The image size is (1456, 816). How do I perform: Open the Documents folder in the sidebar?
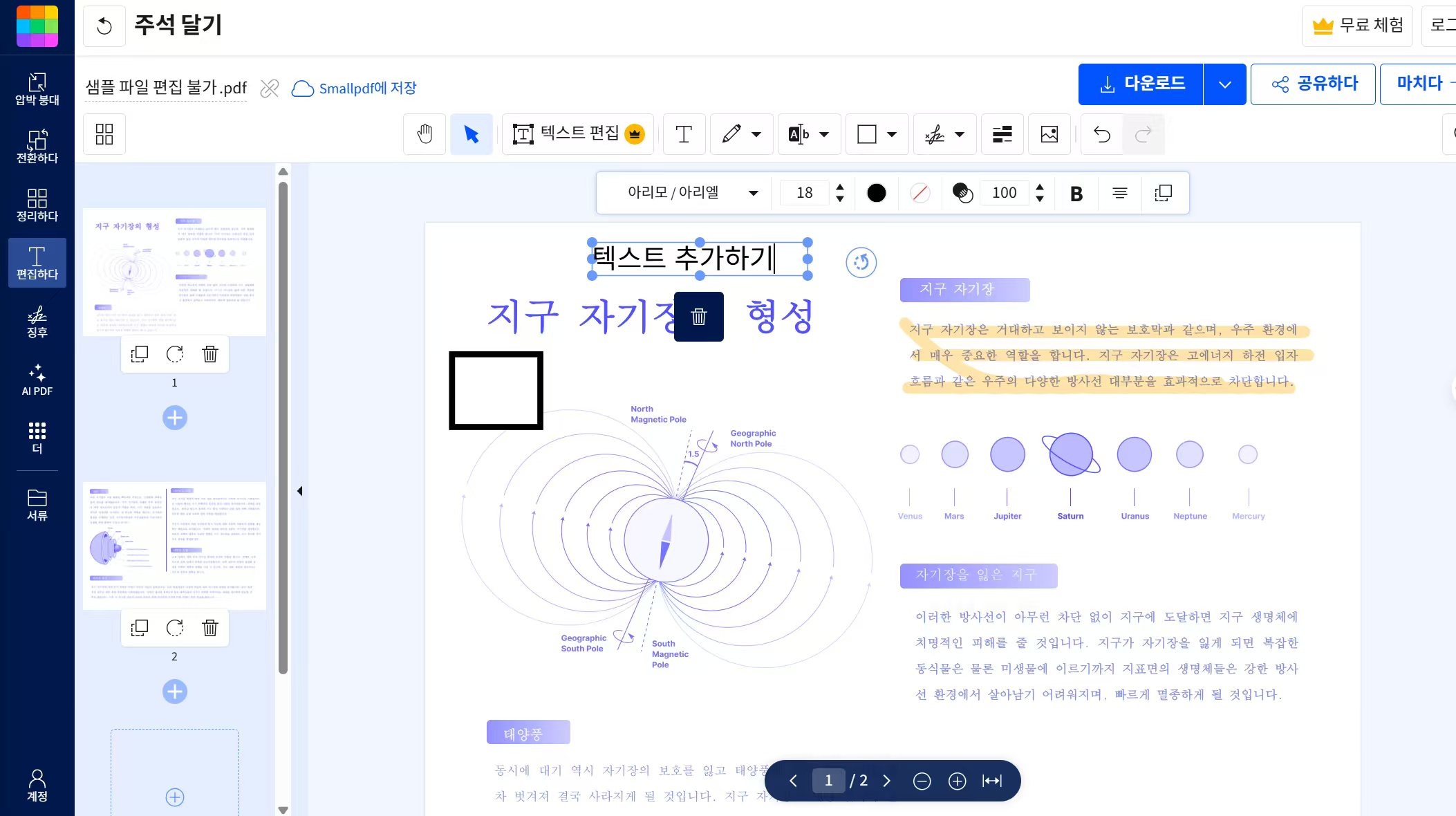coord(37,505)
